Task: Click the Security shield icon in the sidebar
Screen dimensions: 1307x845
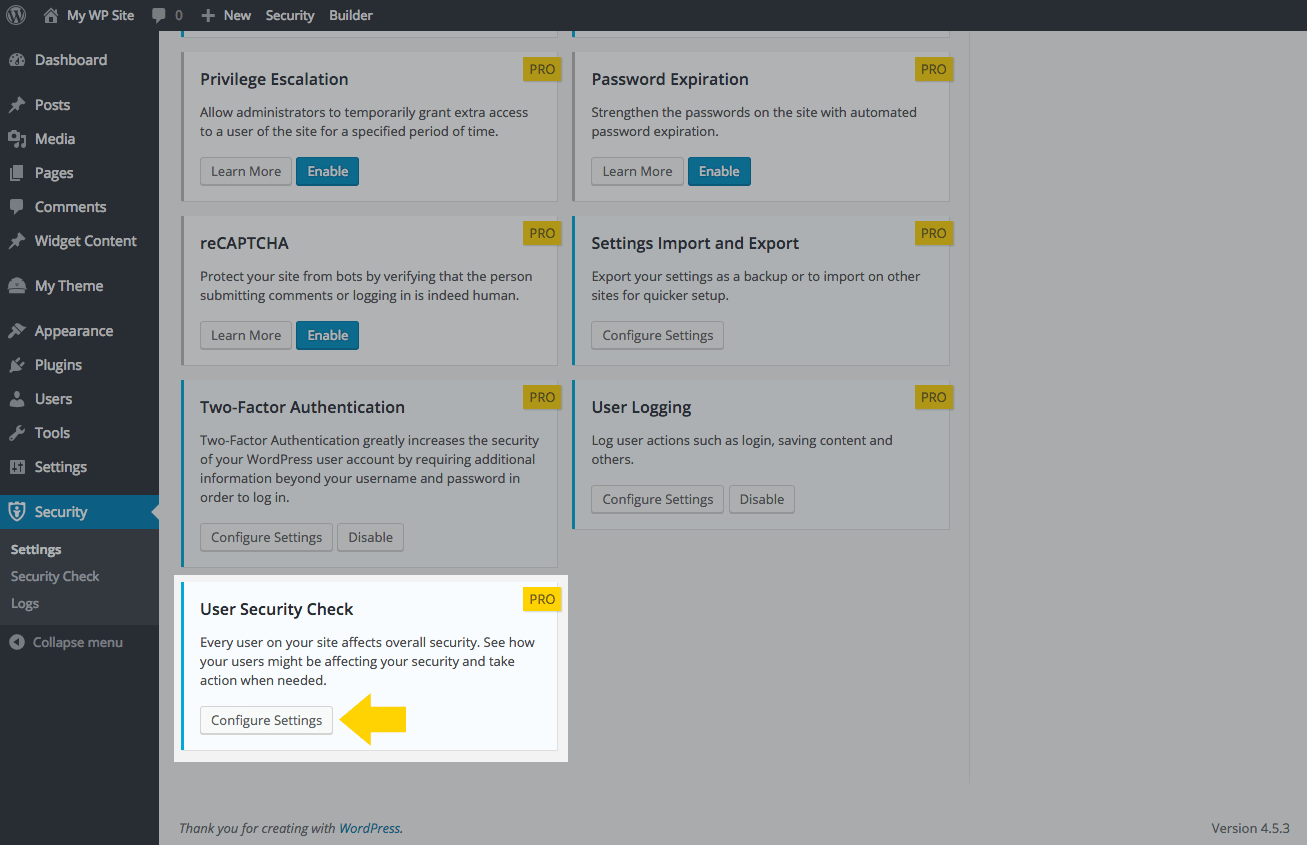Action: coord(21,511)
